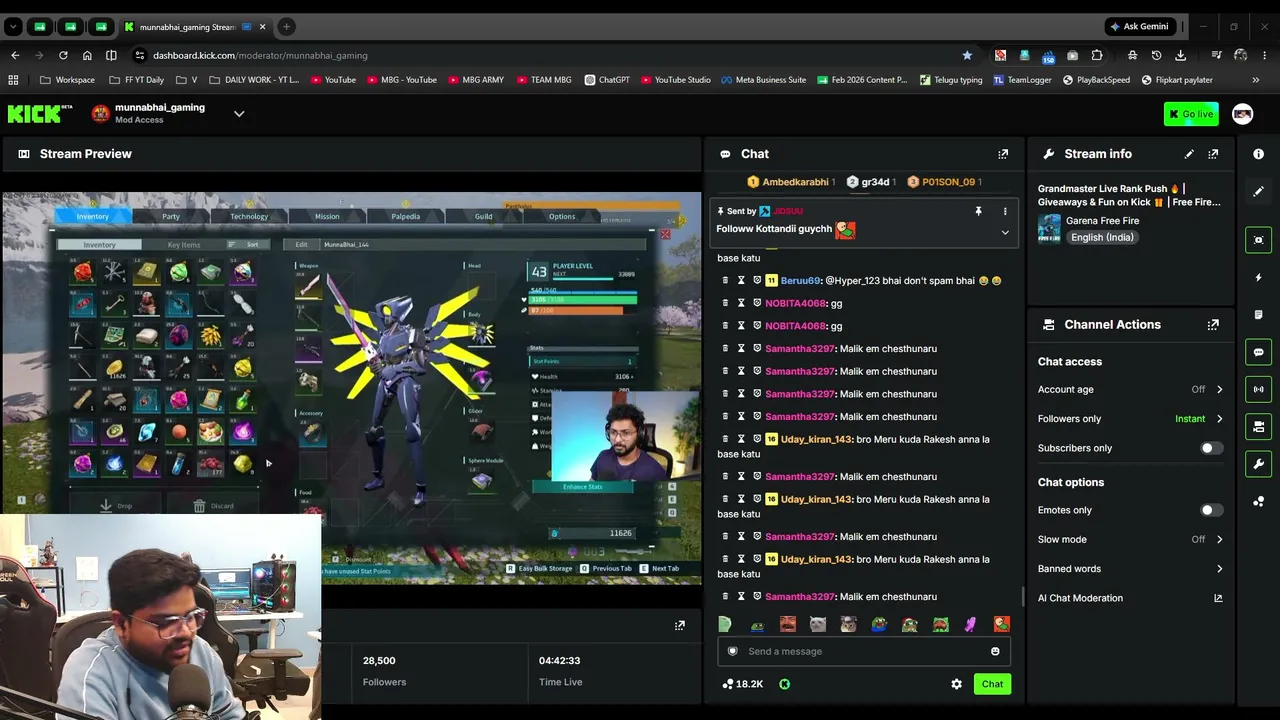This screenshot has height=720, width=1280.
Task: Open a new browser tab
Action: coord(286,27)
